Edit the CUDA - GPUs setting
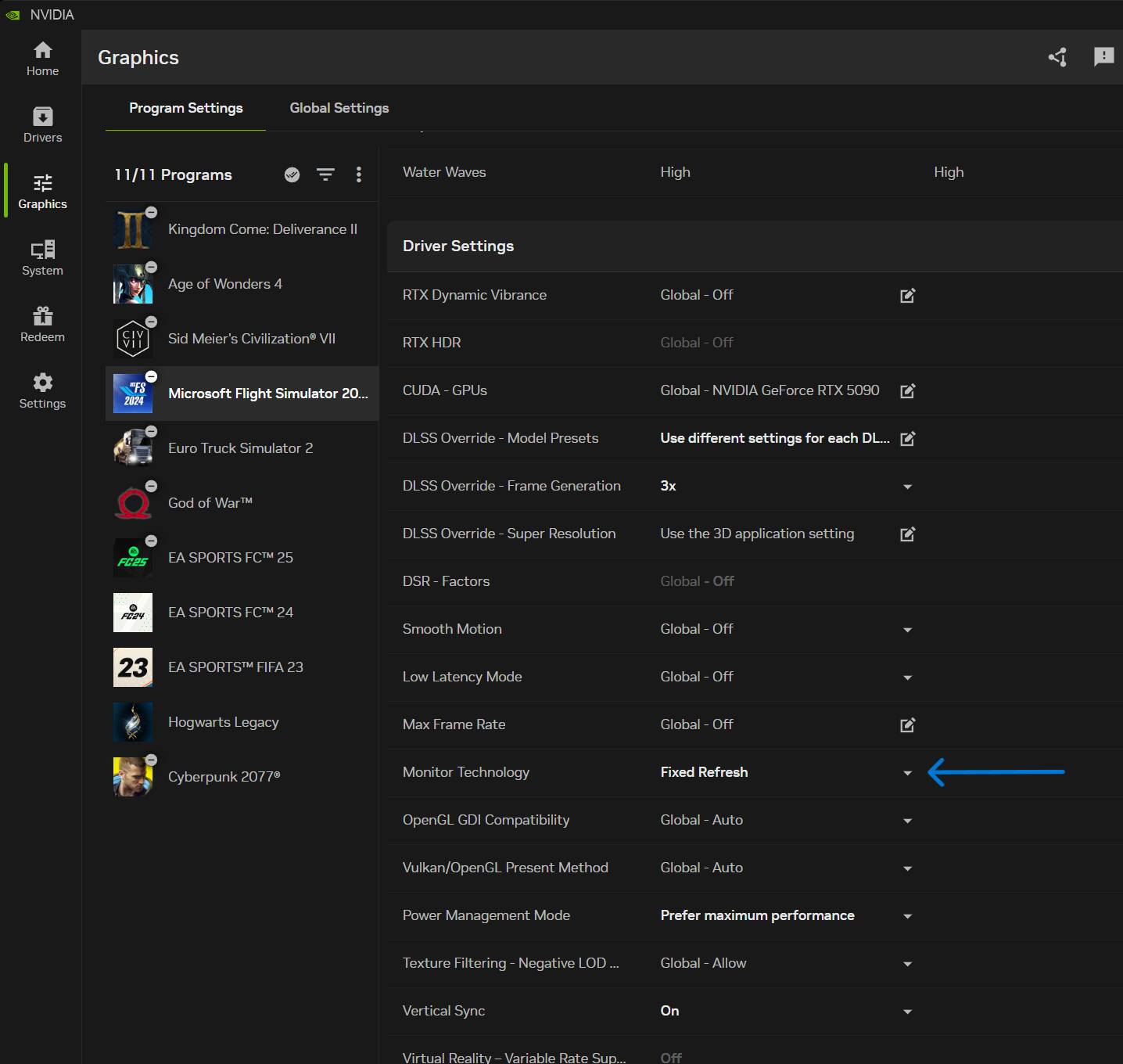1123x1064 pixels. coord(907,390)
